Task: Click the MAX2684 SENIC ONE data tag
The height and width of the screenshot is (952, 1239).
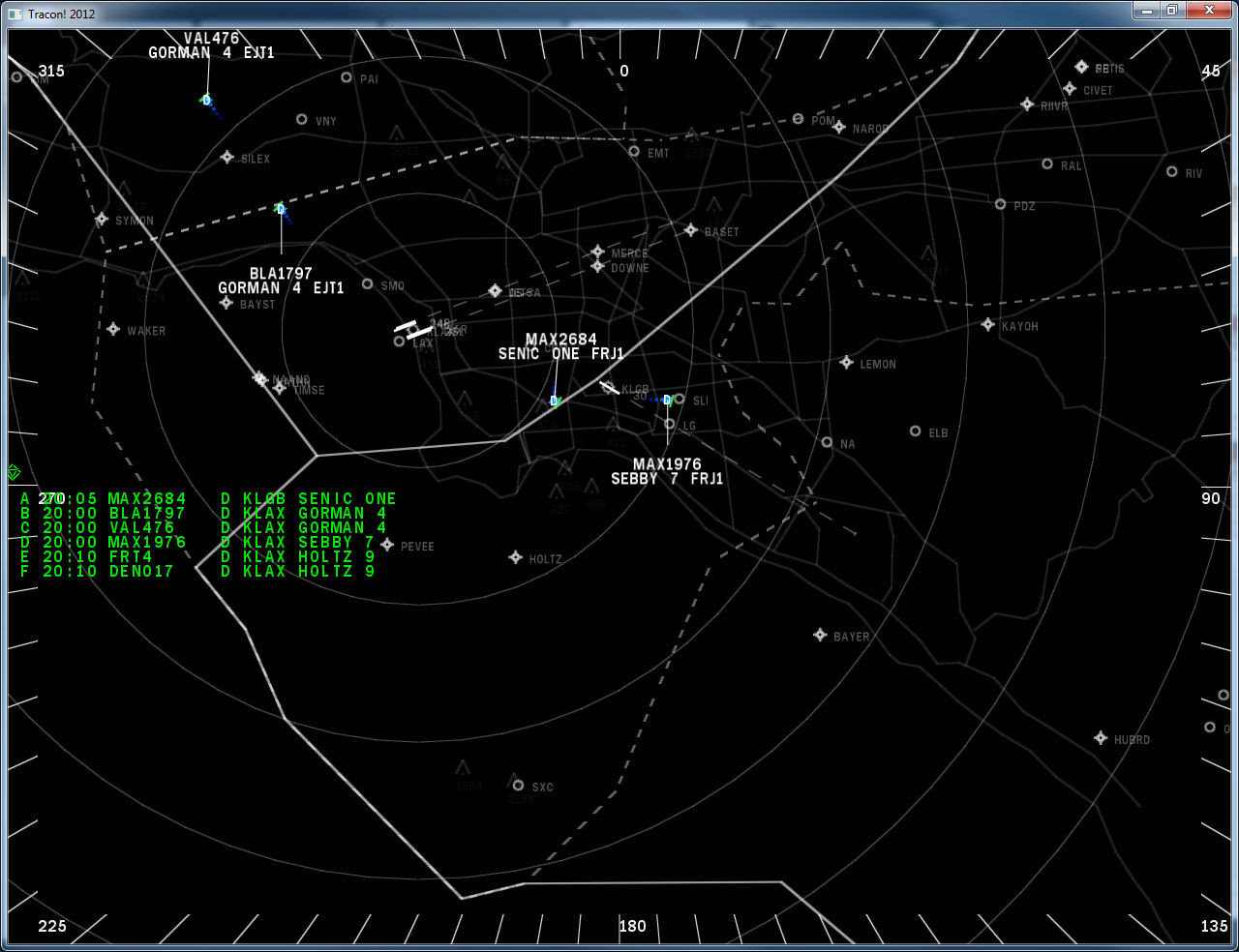Action: pyautogui.click(x=561, y=346)
